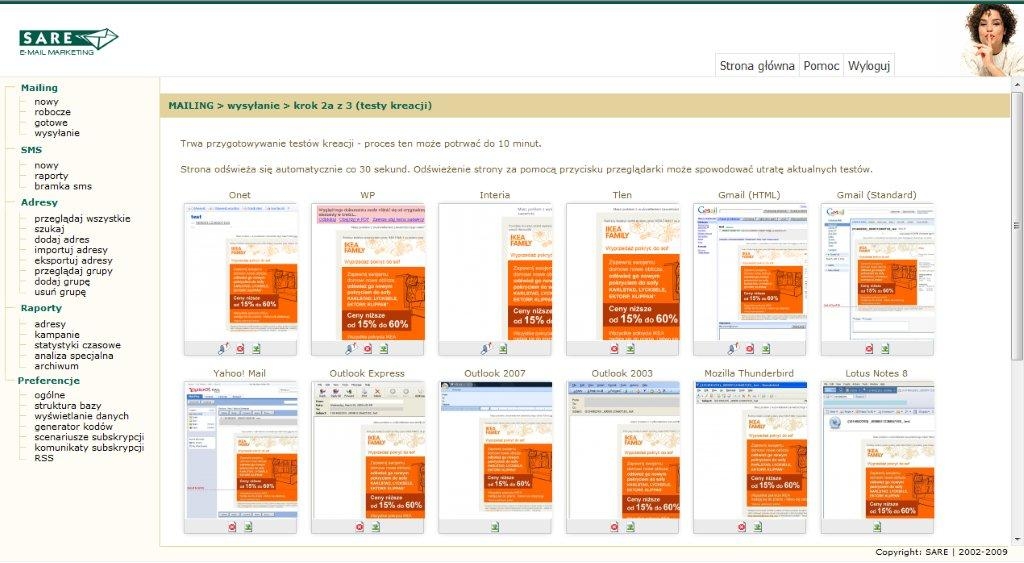Click the blue icon under the Onet preview
The image size is (1024, 563).
pos(222,348)
